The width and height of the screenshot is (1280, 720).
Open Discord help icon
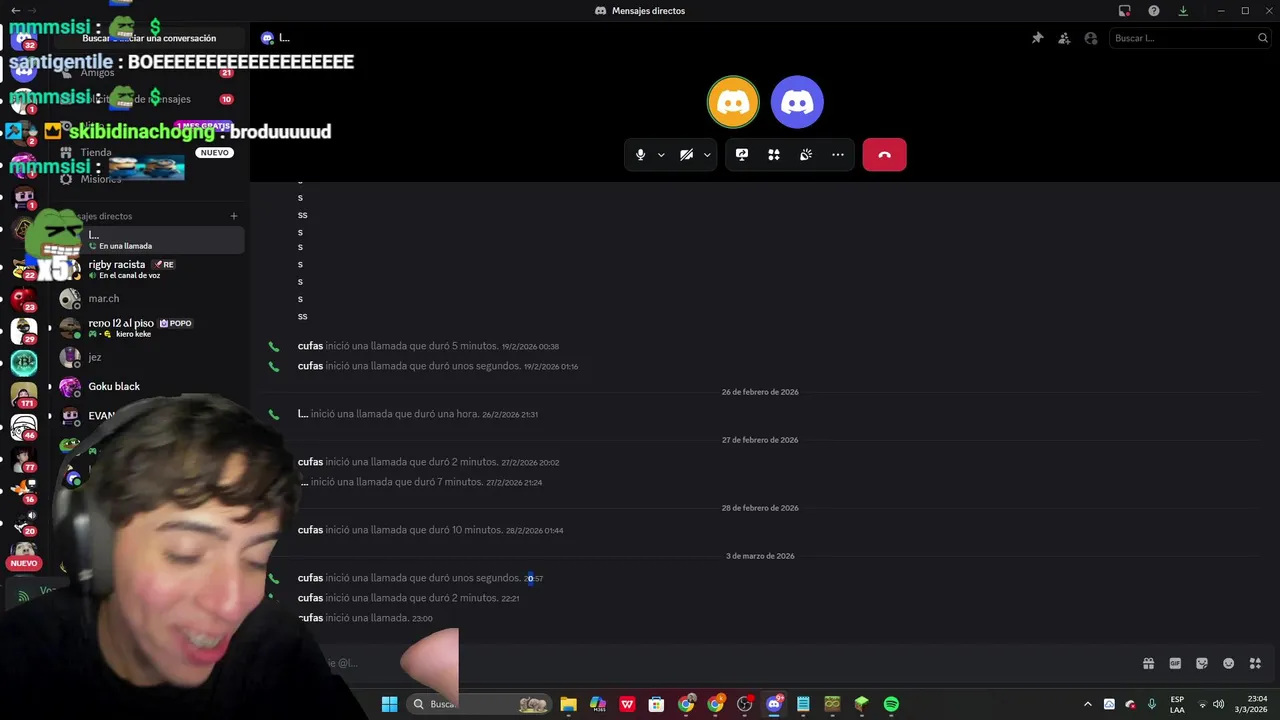tap(1154, 11)
